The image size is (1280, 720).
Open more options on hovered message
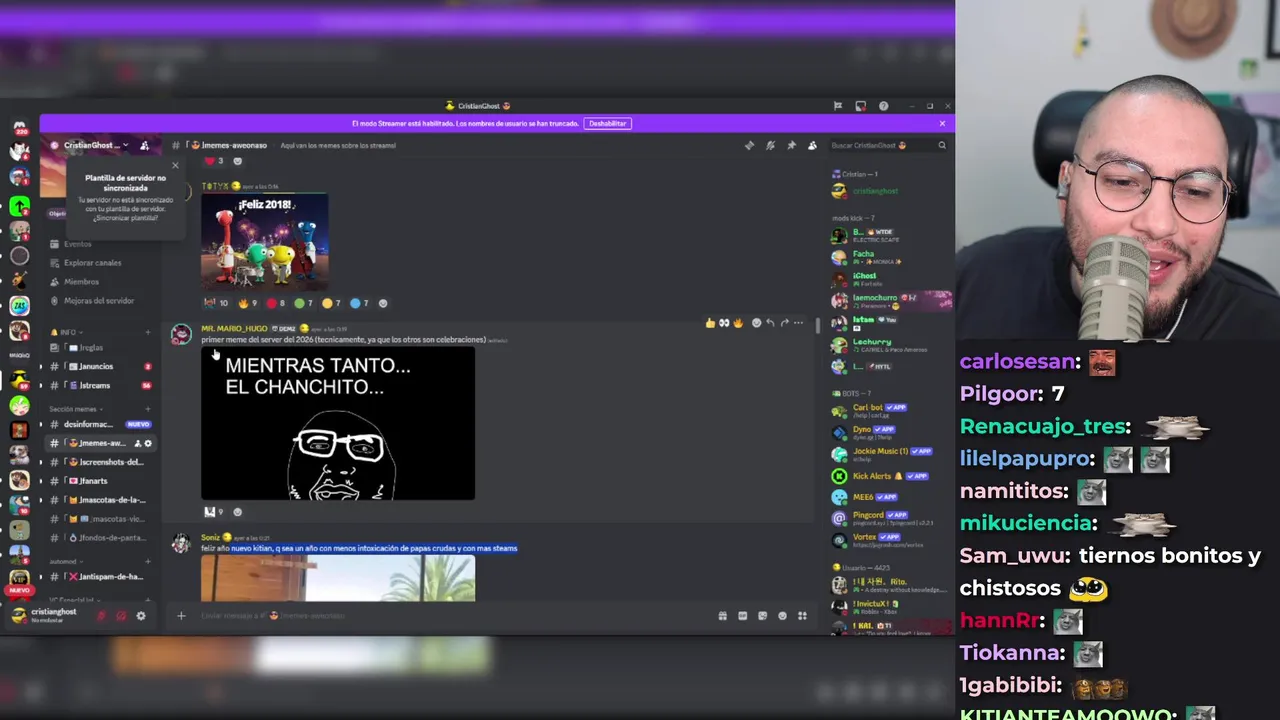pos(798,323)
